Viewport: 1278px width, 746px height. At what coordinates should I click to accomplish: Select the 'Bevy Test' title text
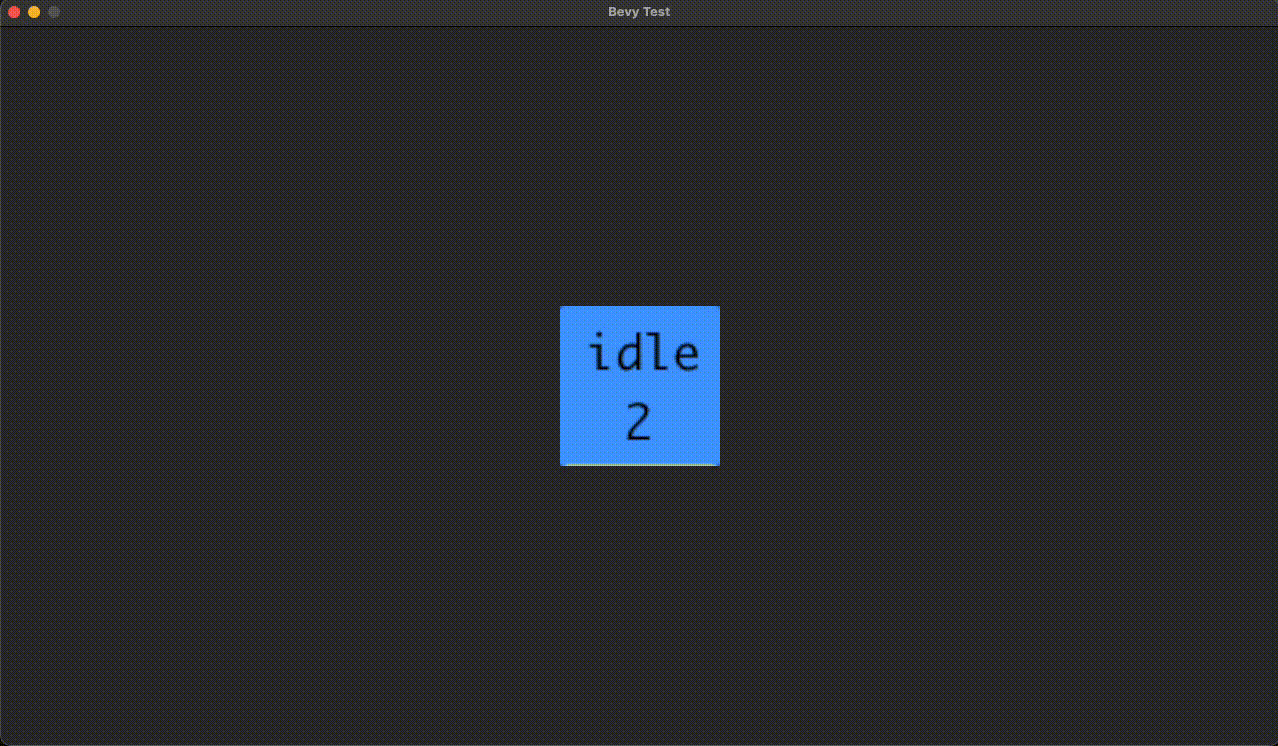pyautogui.click(x=639, y=11)
